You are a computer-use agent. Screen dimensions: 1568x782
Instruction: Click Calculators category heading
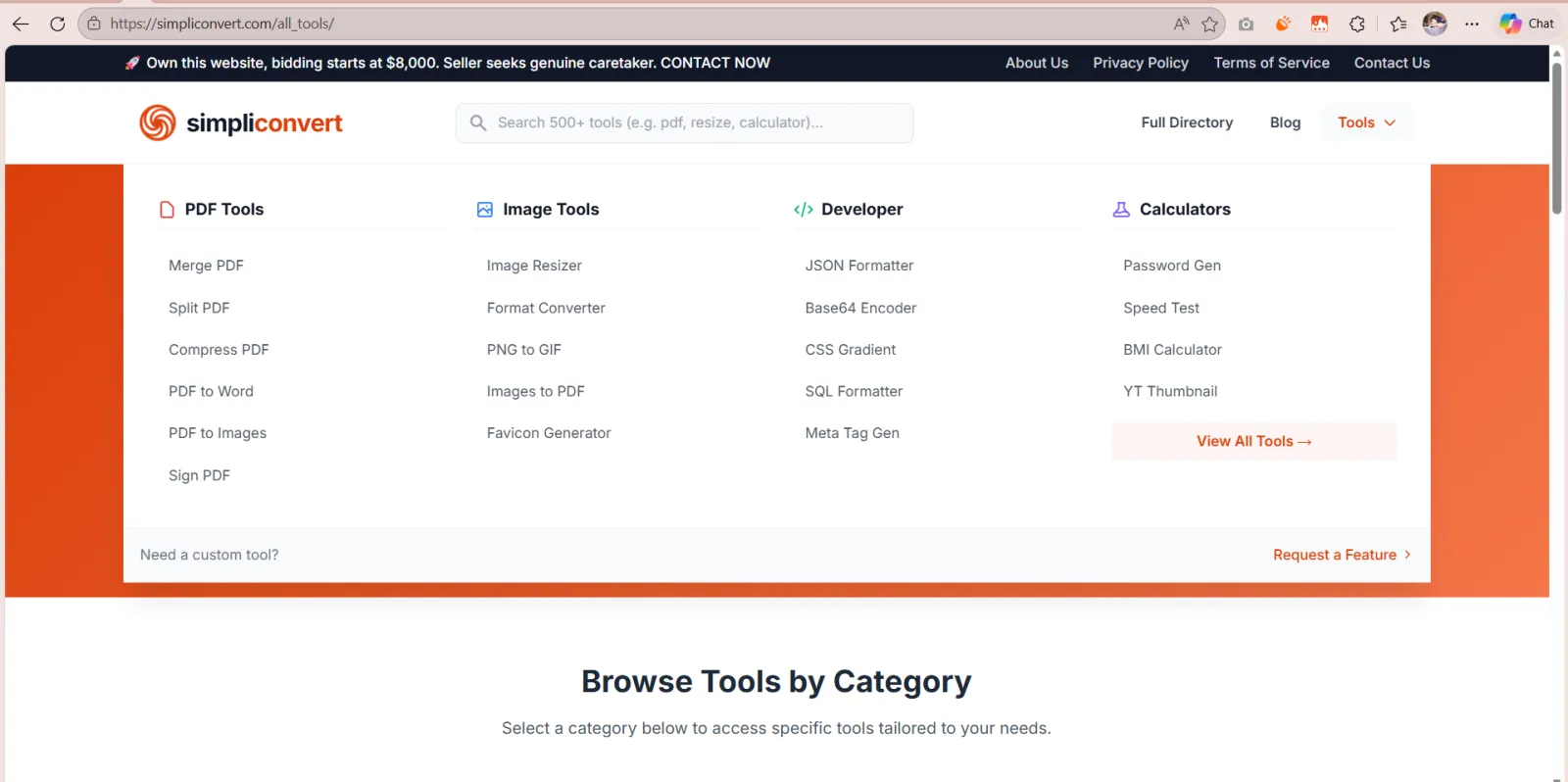pyautogui.click(x=1185, y=210)
